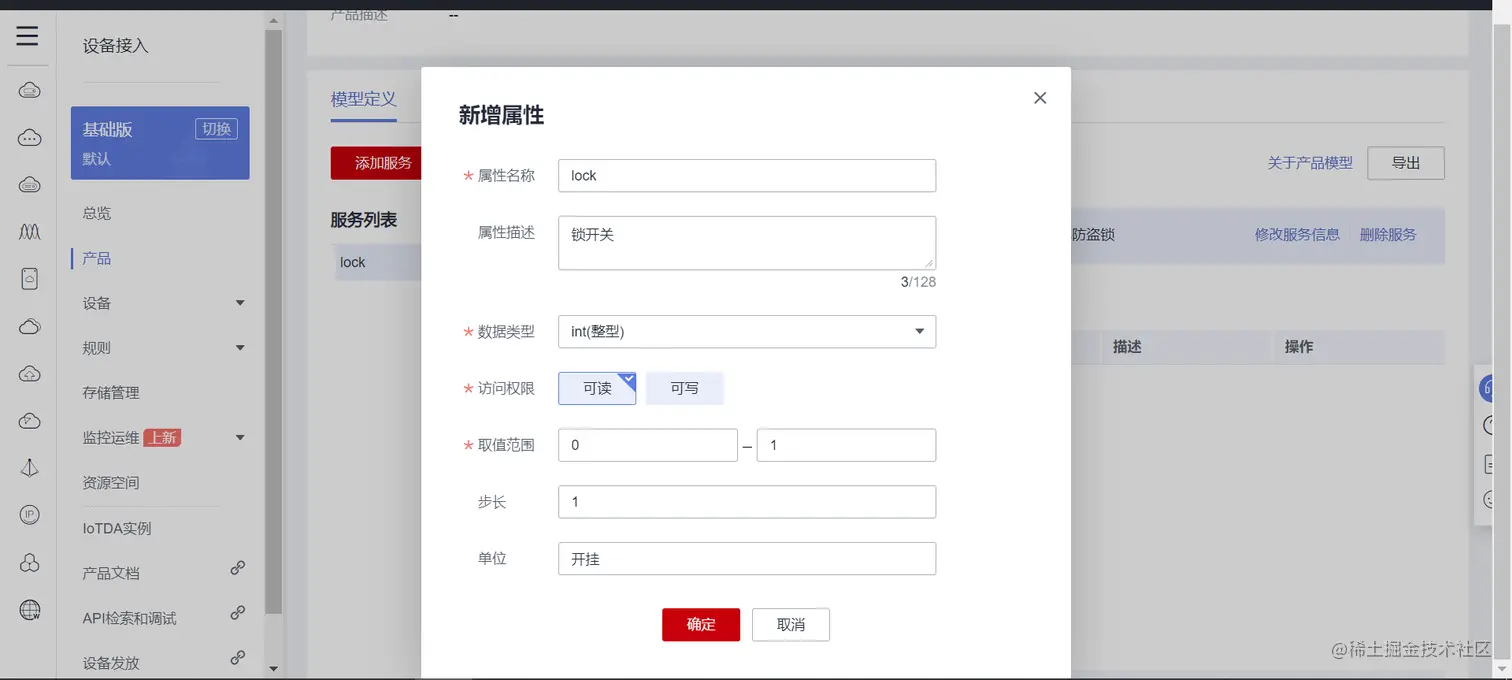
Task: Click the 导出 button
Action: coord(1406,163)
